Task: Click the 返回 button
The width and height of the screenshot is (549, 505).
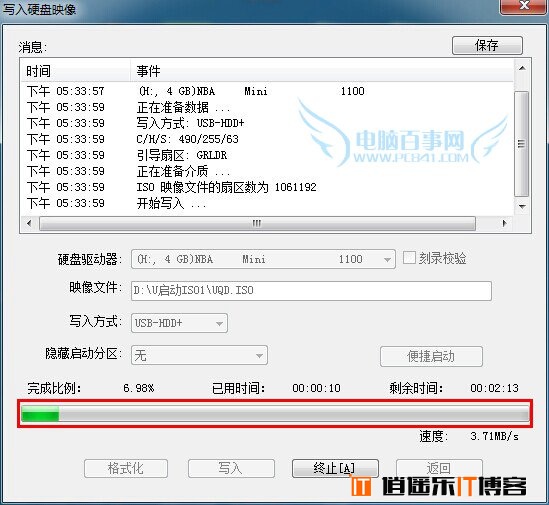Action: point(439,468)
